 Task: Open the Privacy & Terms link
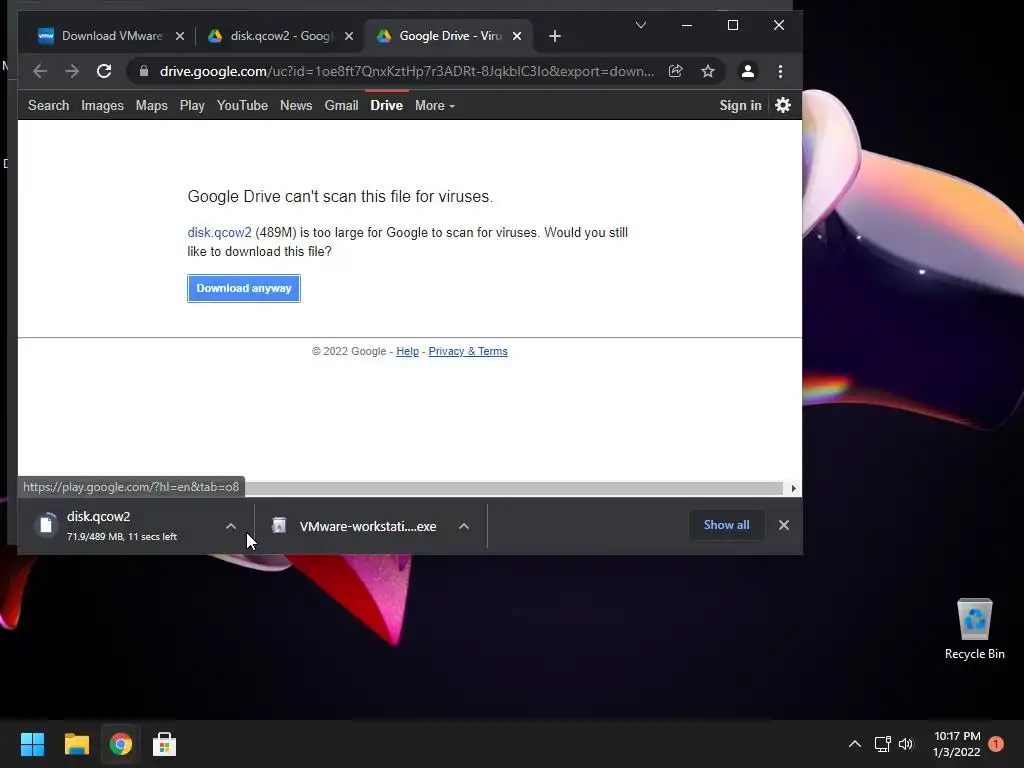point(468,351)
